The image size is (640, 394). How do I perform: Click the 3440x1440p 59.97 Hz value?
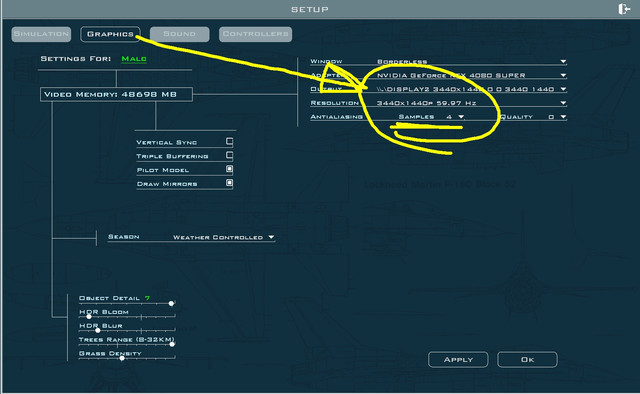pyautogui.click(x=427, y=103)
